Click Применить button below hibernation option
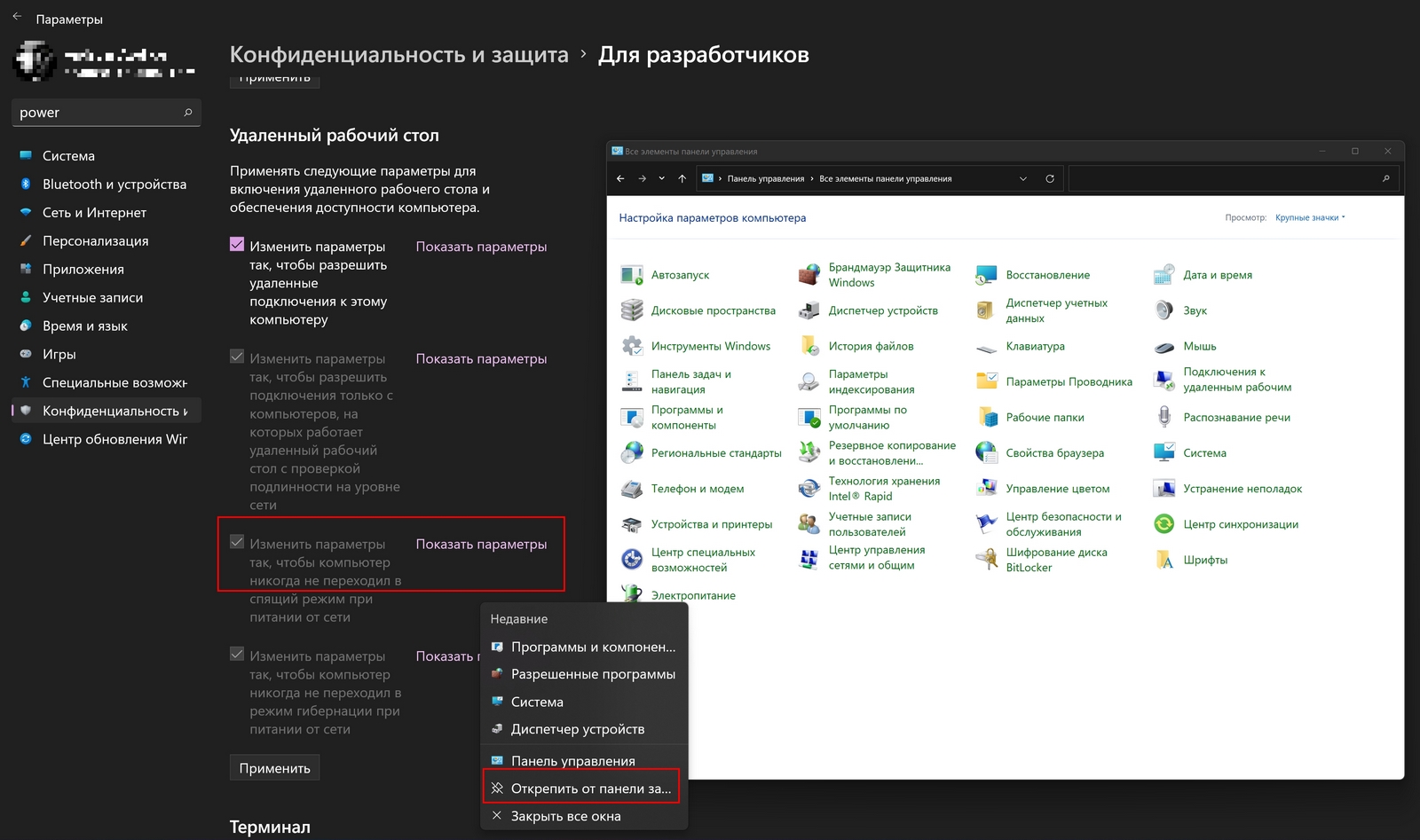The width and height of the screenshot is (1420, 840). pyautogui.click(x=274, y=768)
